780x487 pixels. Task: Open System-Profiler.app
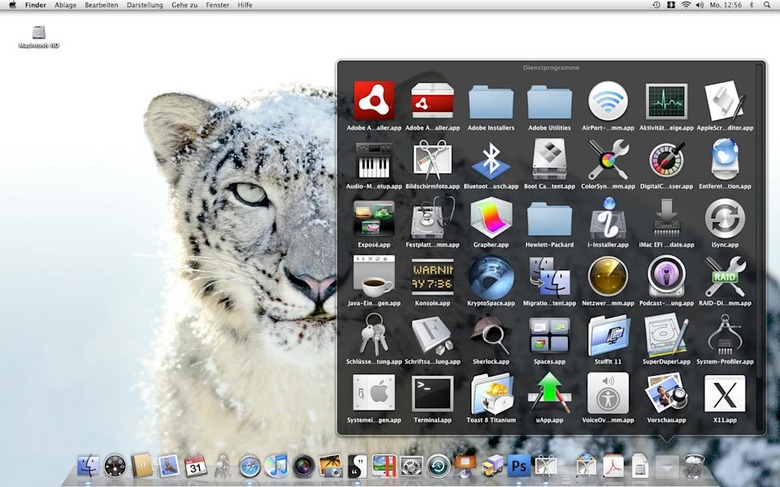(x=725, y=335)
